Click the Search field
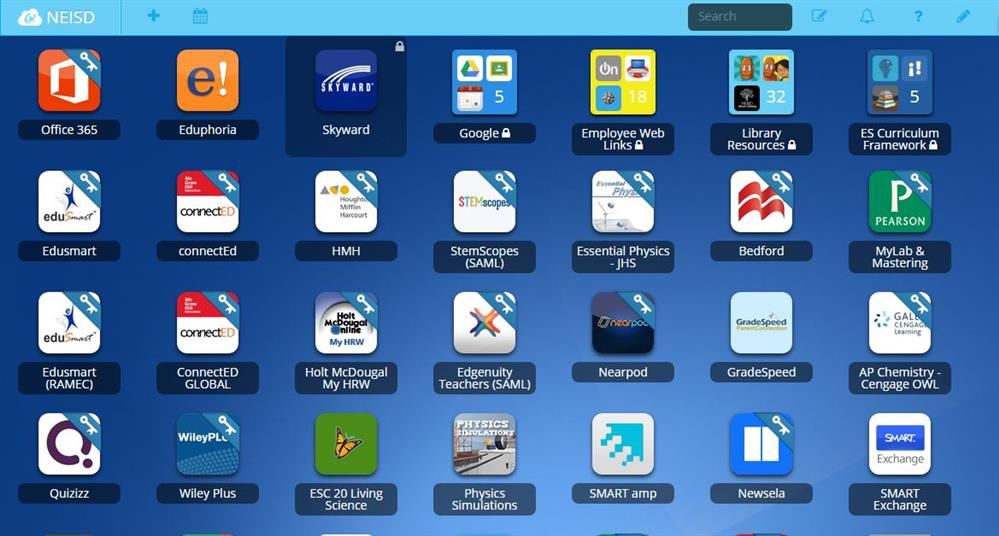This screenshot has height=536, width=999. pyautogui.click(x=740, y=17)
